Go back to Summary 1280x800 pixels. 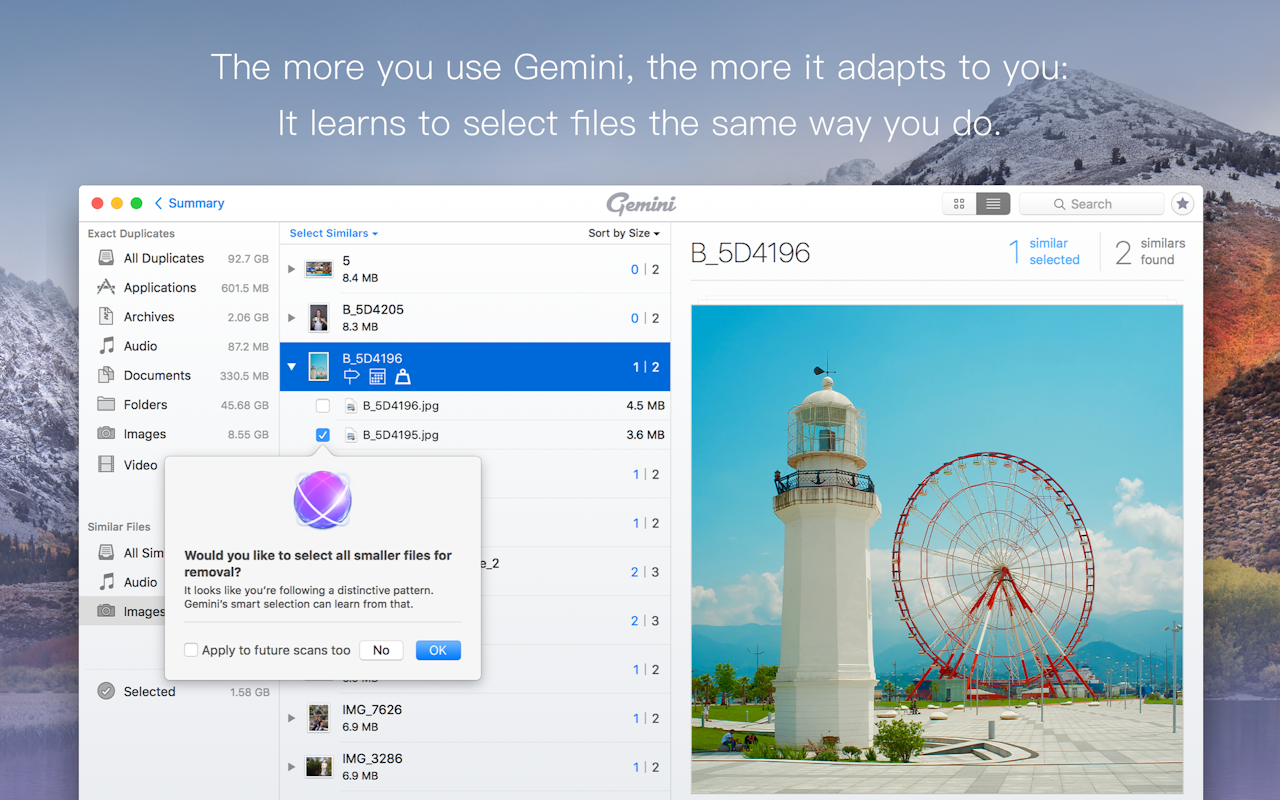point(189,203)
